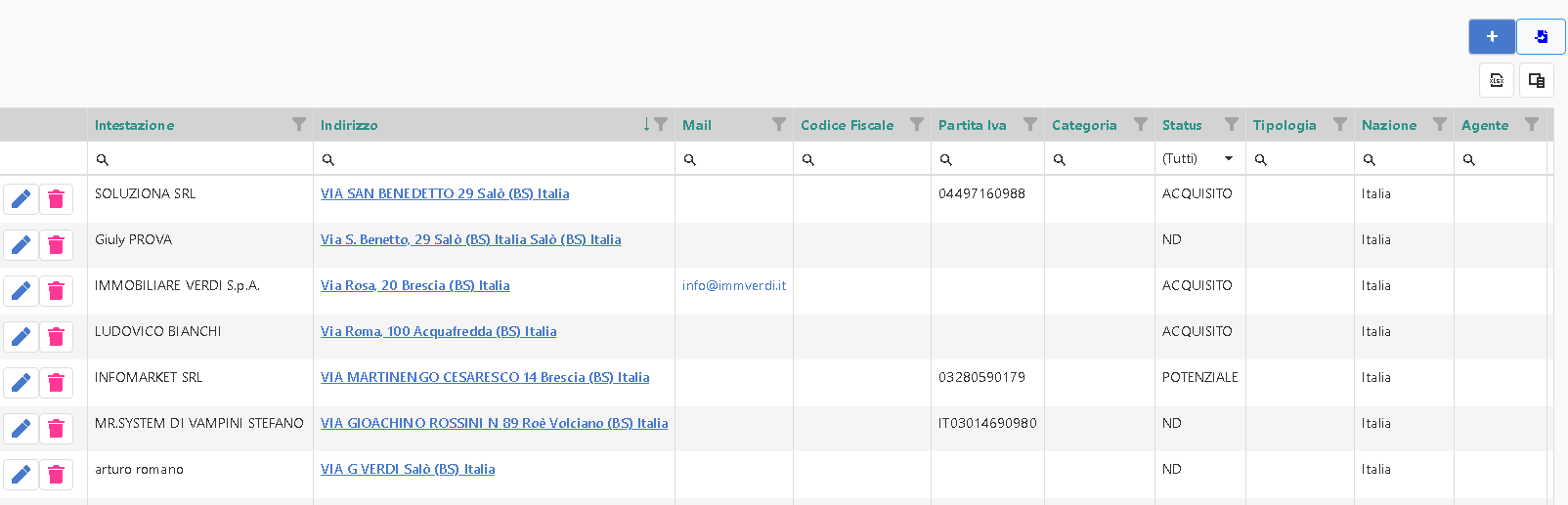Export the table to xlsx
This screenshot has height=505, width=1568.
click(1497, 81)
